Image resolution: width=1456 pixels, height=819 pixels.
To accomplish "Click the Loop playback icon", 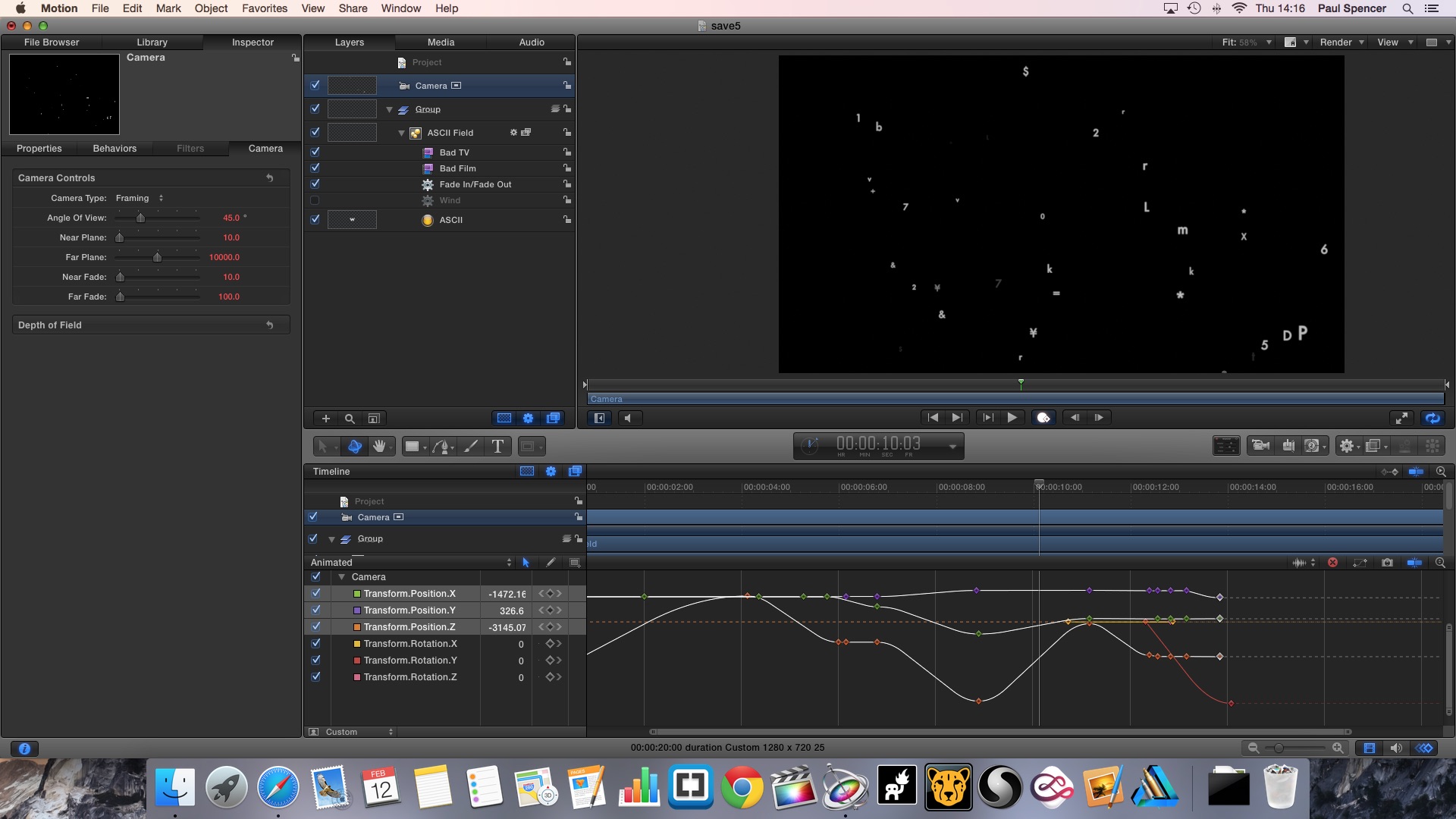I will tap(1432, 418).
